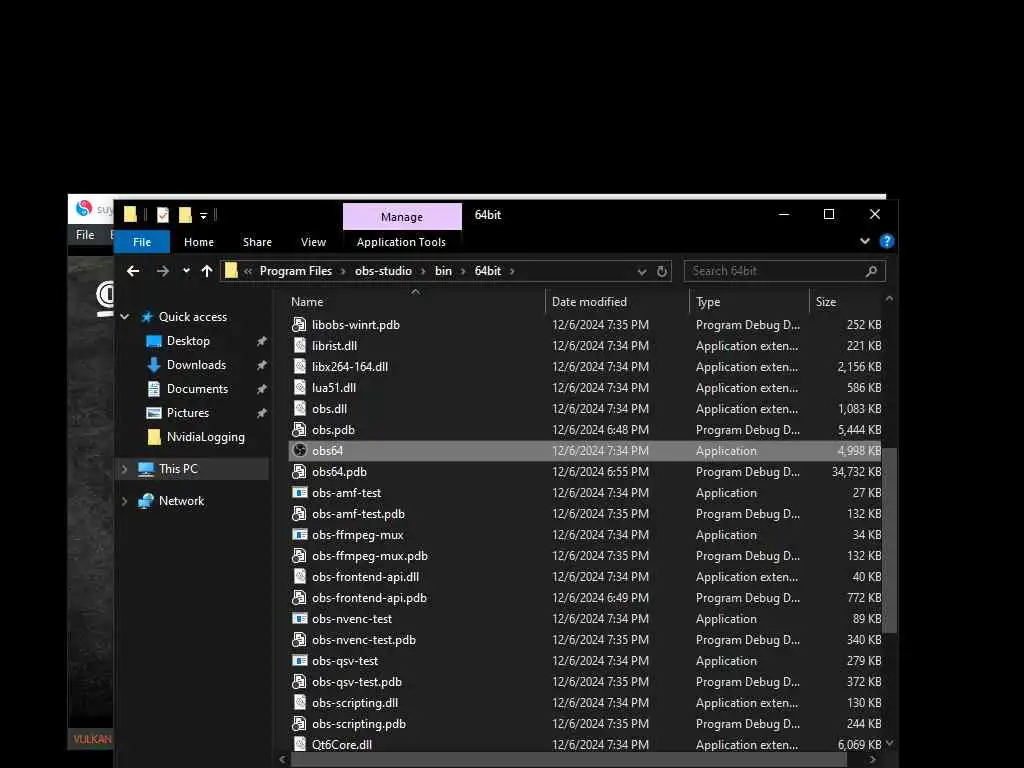This screenshot has height=768, width=1024.
Task: Click the search magnifier icon
Action: (x=871, y=271)
